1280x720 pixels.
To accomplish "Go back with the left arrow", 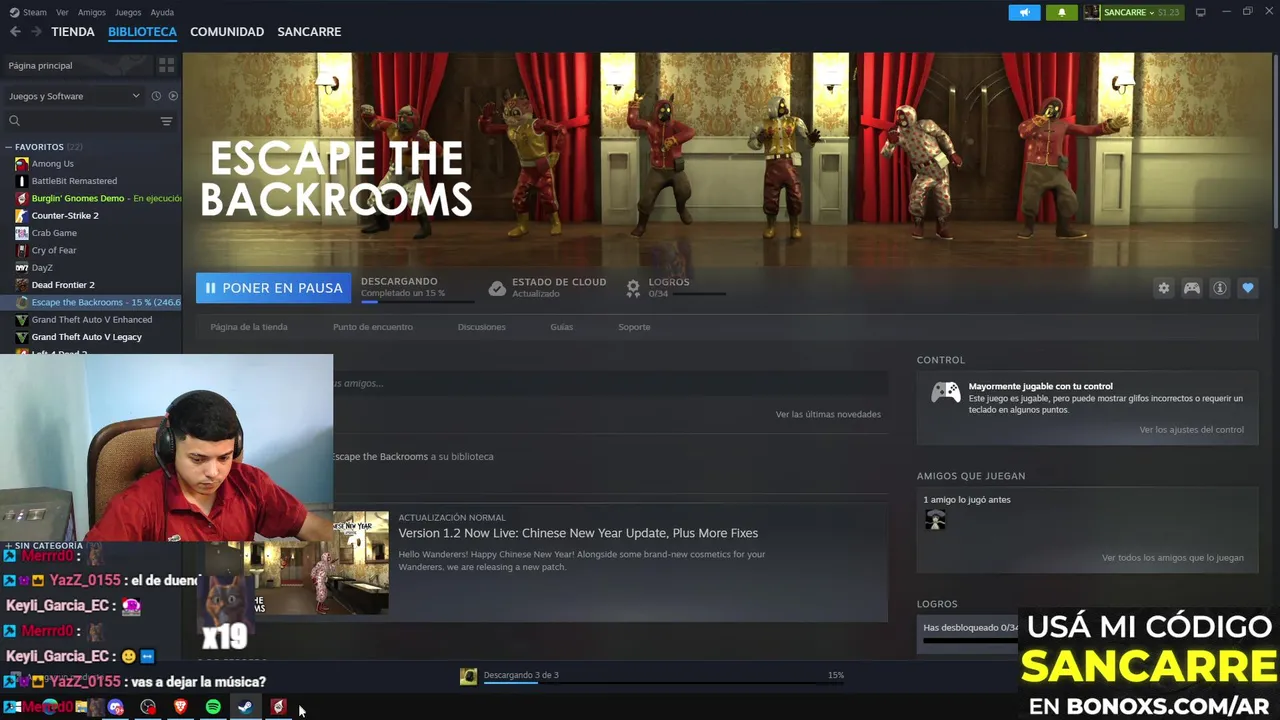I will 15,32.
